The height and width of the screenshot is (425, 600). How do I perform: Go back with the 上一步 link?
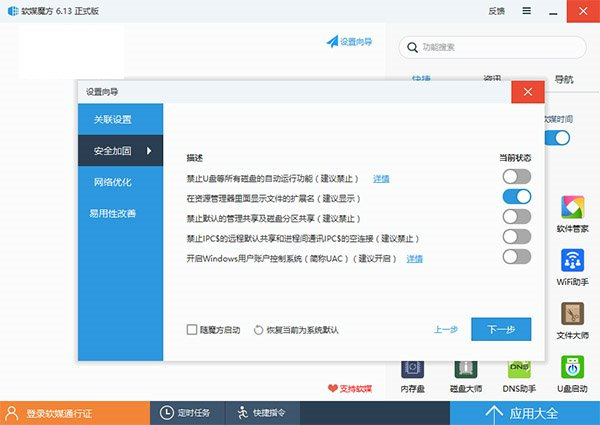click(446, 329)
